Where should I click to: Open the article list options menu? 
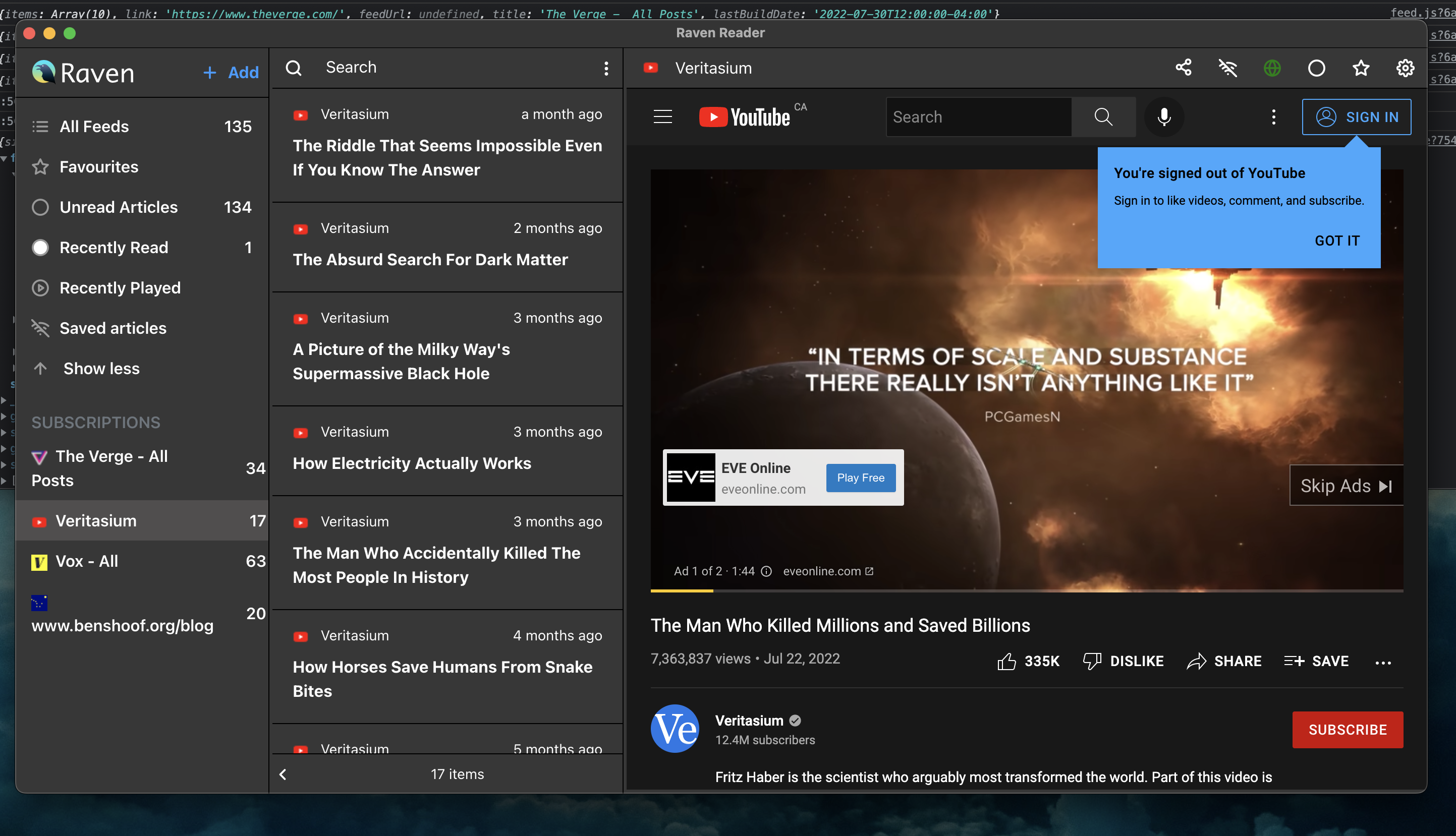pos(606,68)
